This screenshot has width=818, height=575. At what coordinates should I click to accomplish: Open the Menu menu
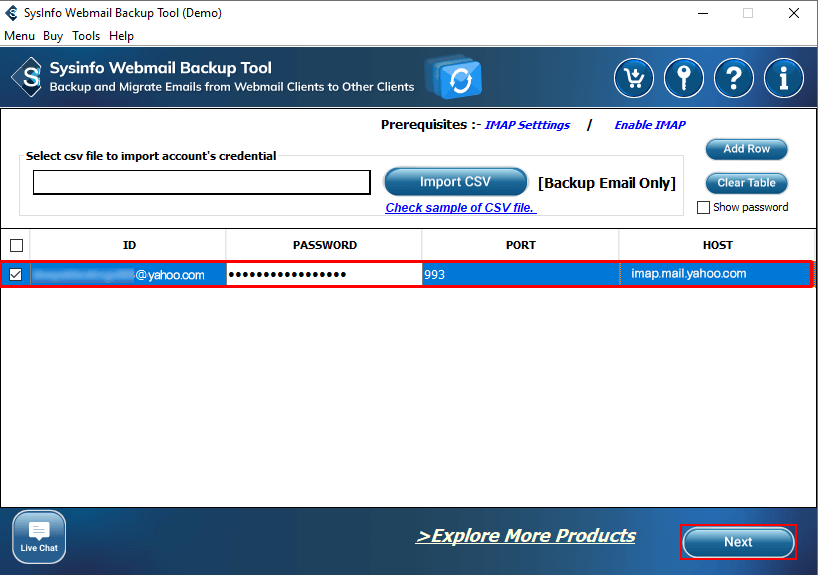19,36
